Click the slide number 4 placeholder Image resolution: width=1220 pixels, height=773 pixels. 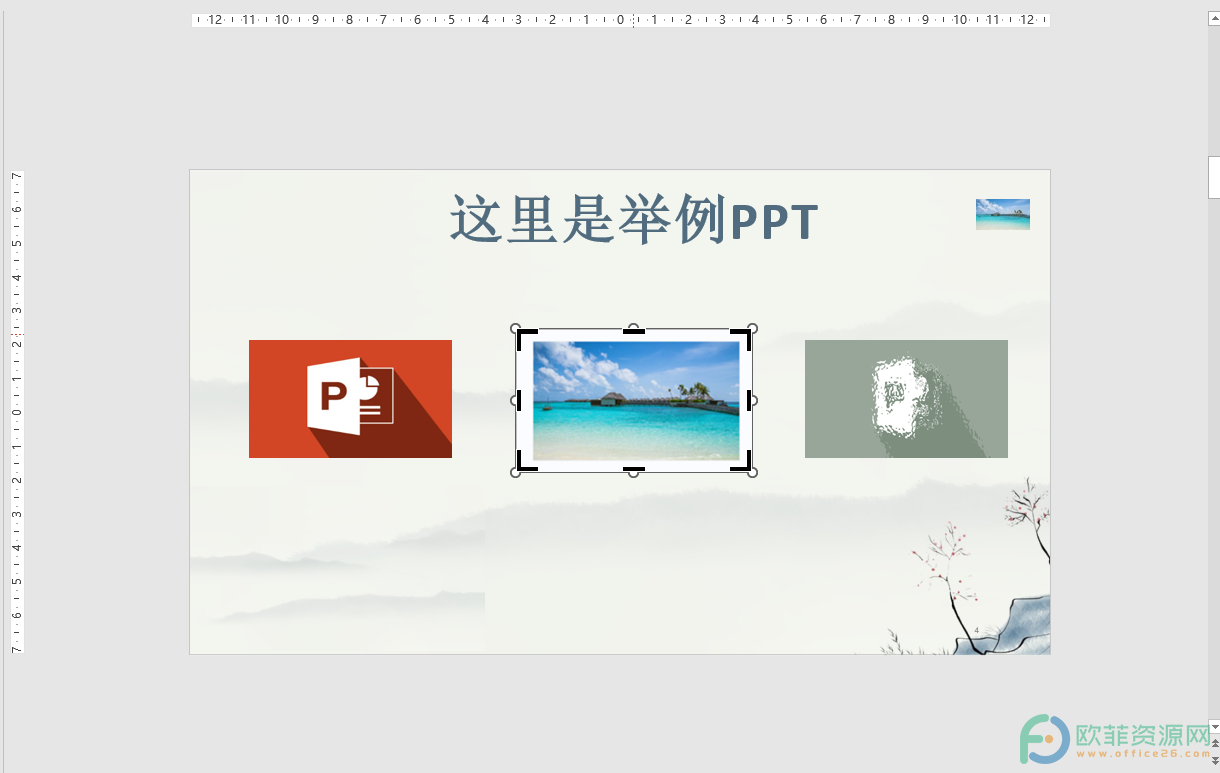[x=976, y=631]
